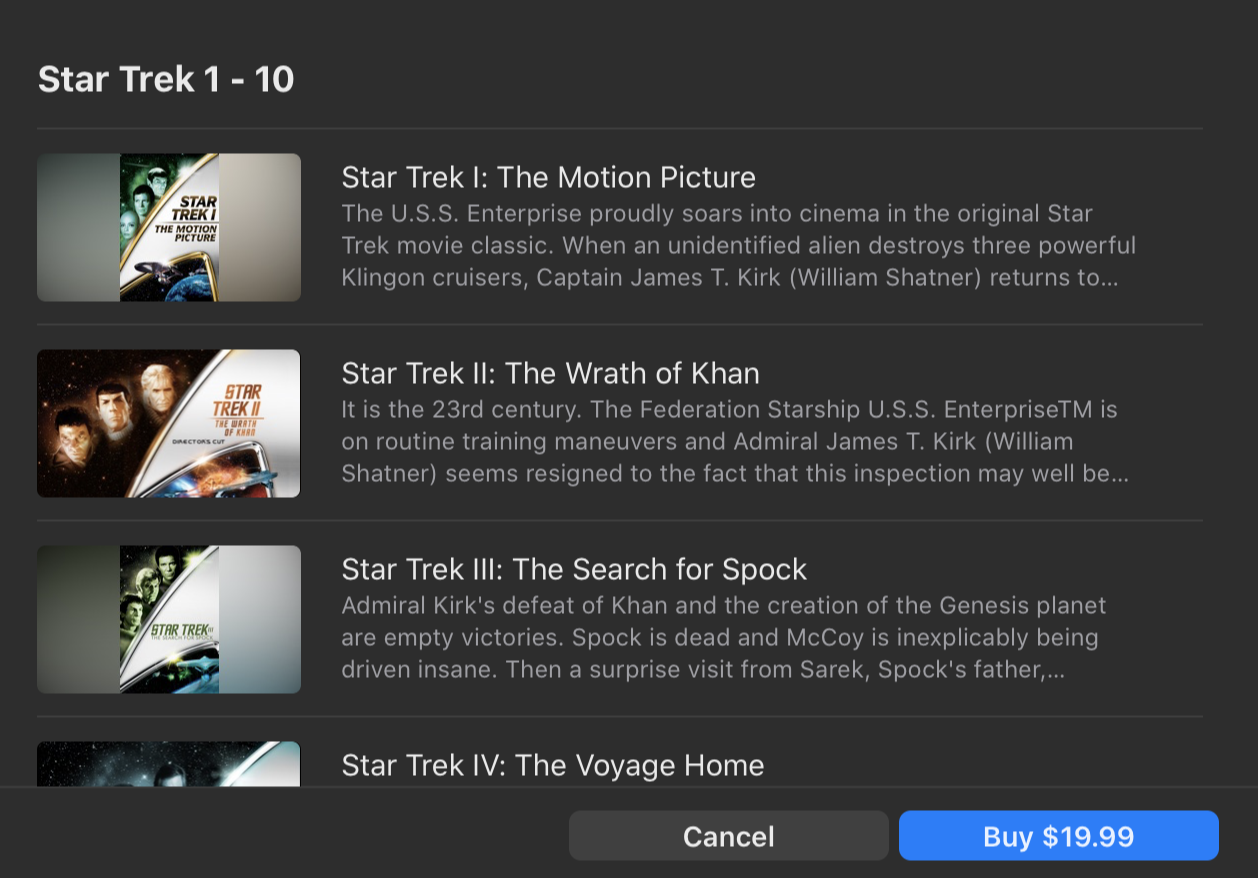Click the Star Trek I Motion Picture poster thumbnail
1258x878 pixels.
[x=169, y=227]
